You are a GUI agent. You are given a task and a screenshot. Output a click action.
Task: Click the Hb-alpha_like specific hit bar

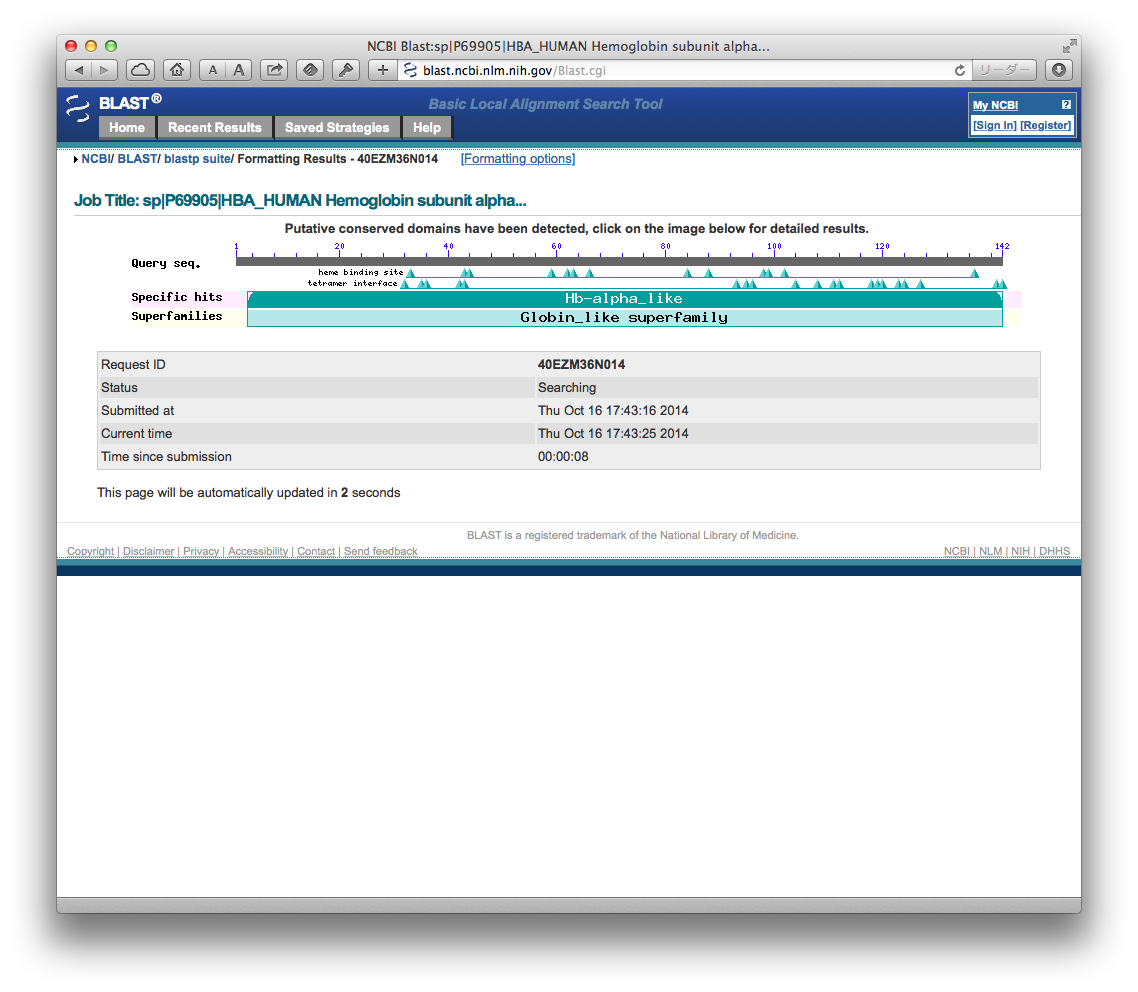tap(624, 299)
